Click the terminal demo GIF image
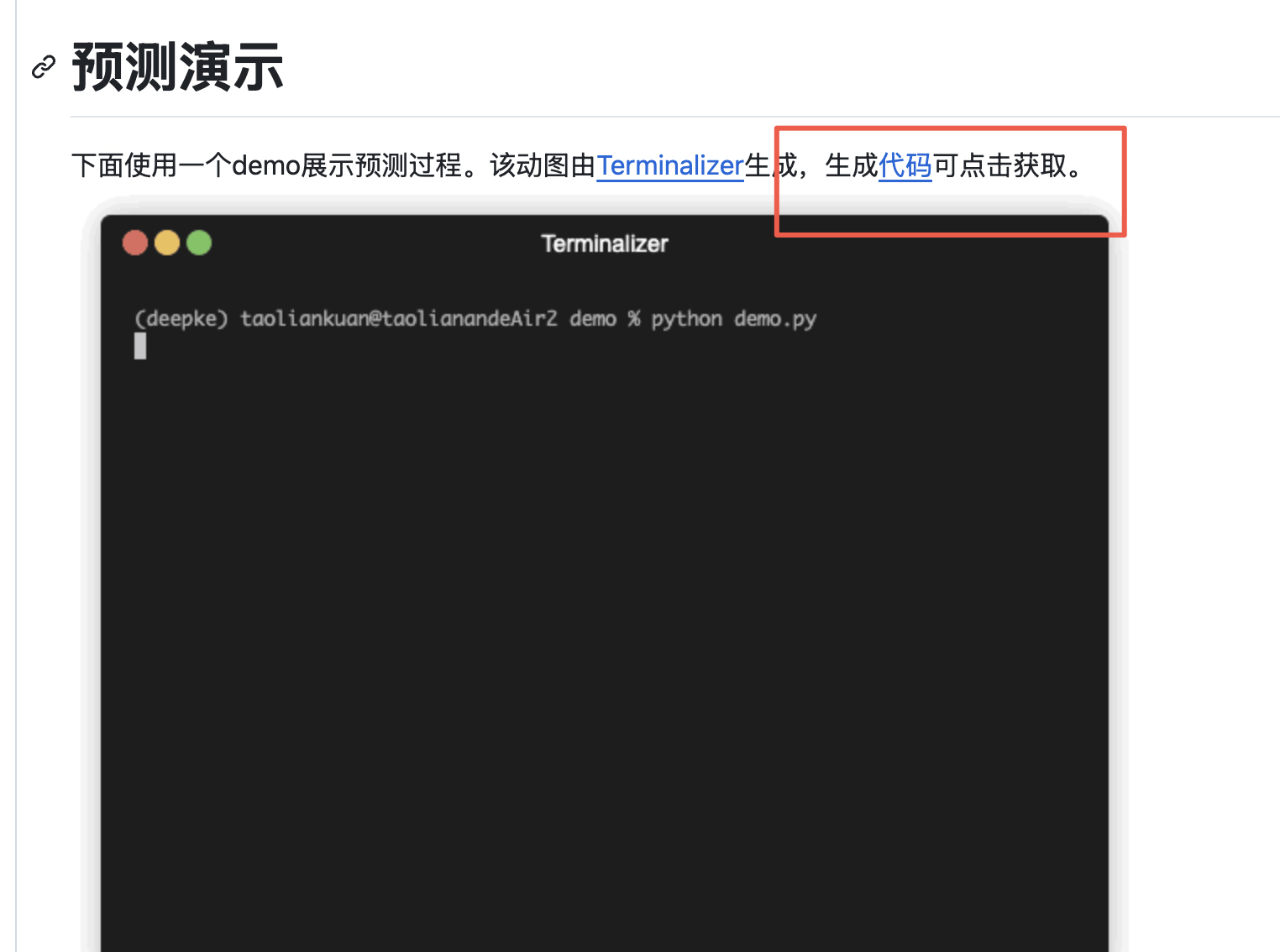 [x=605, y=575]
